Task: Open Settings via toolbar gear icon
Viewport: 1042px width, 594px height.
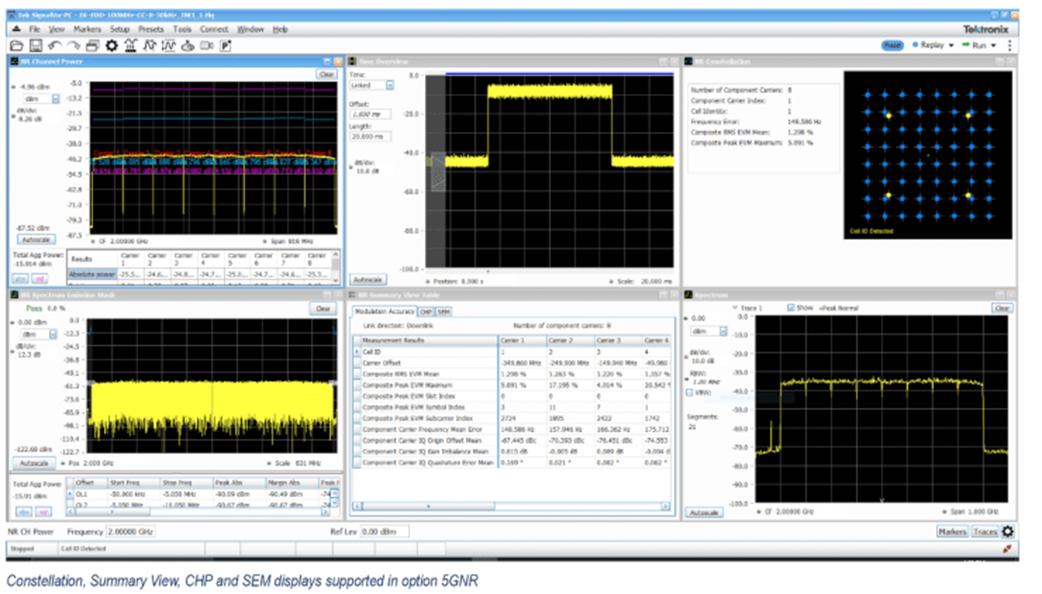Action: 112,46
